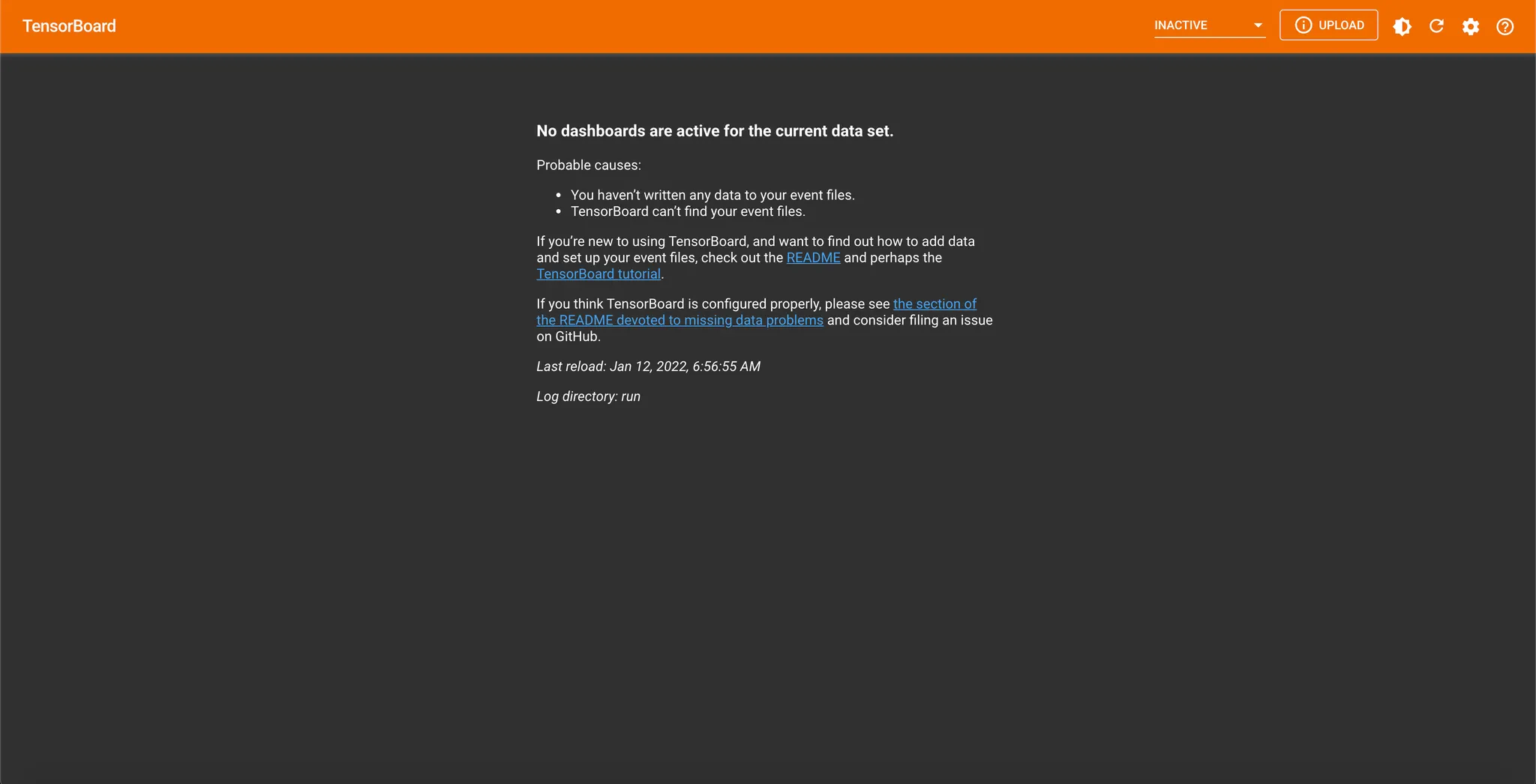
Task: Click the 'Log directory: run' text
Action: [x=588, y=396]
